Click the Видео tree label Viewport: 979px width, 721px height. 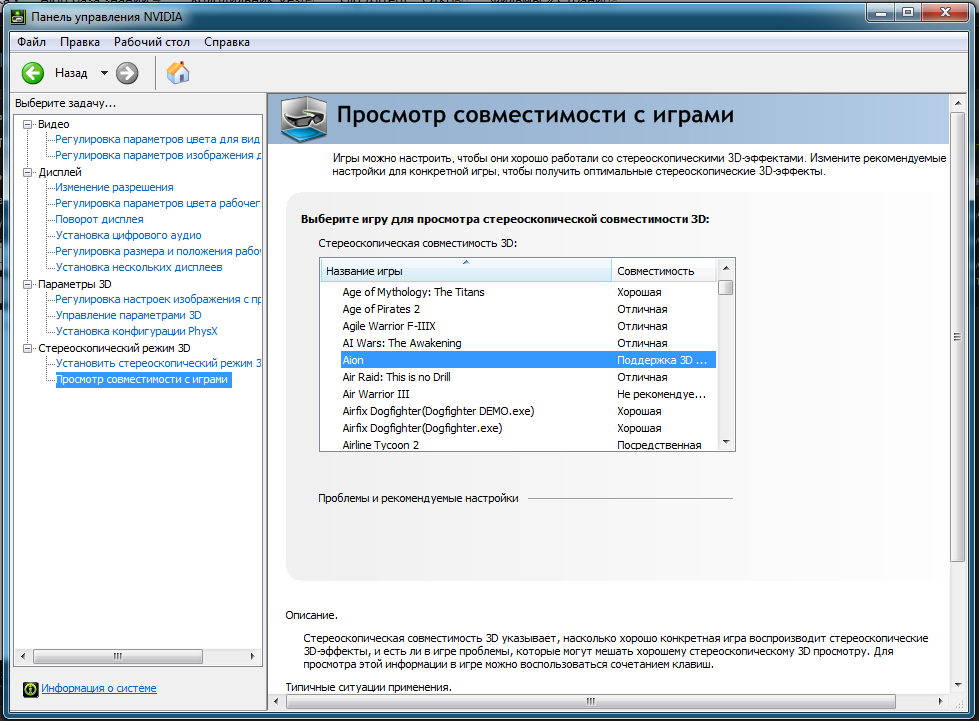click(x=54, y=124)
